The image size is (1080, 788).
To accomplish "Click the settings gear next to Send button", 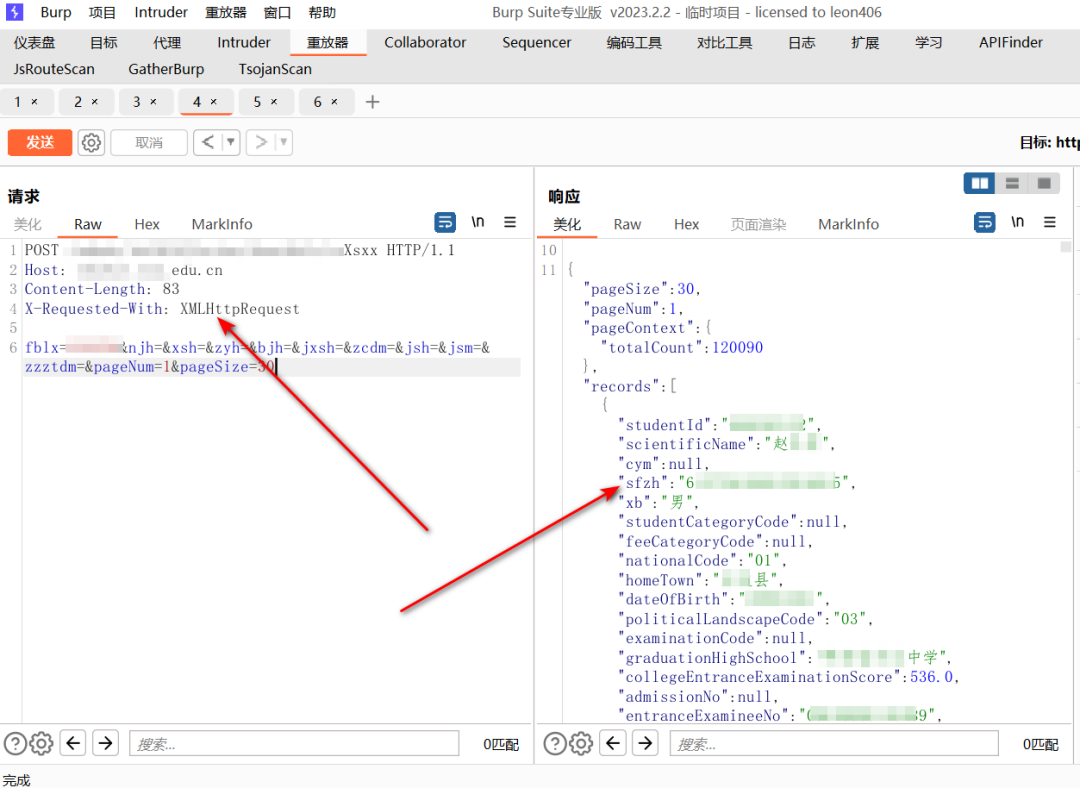I will tap(91, 143).
